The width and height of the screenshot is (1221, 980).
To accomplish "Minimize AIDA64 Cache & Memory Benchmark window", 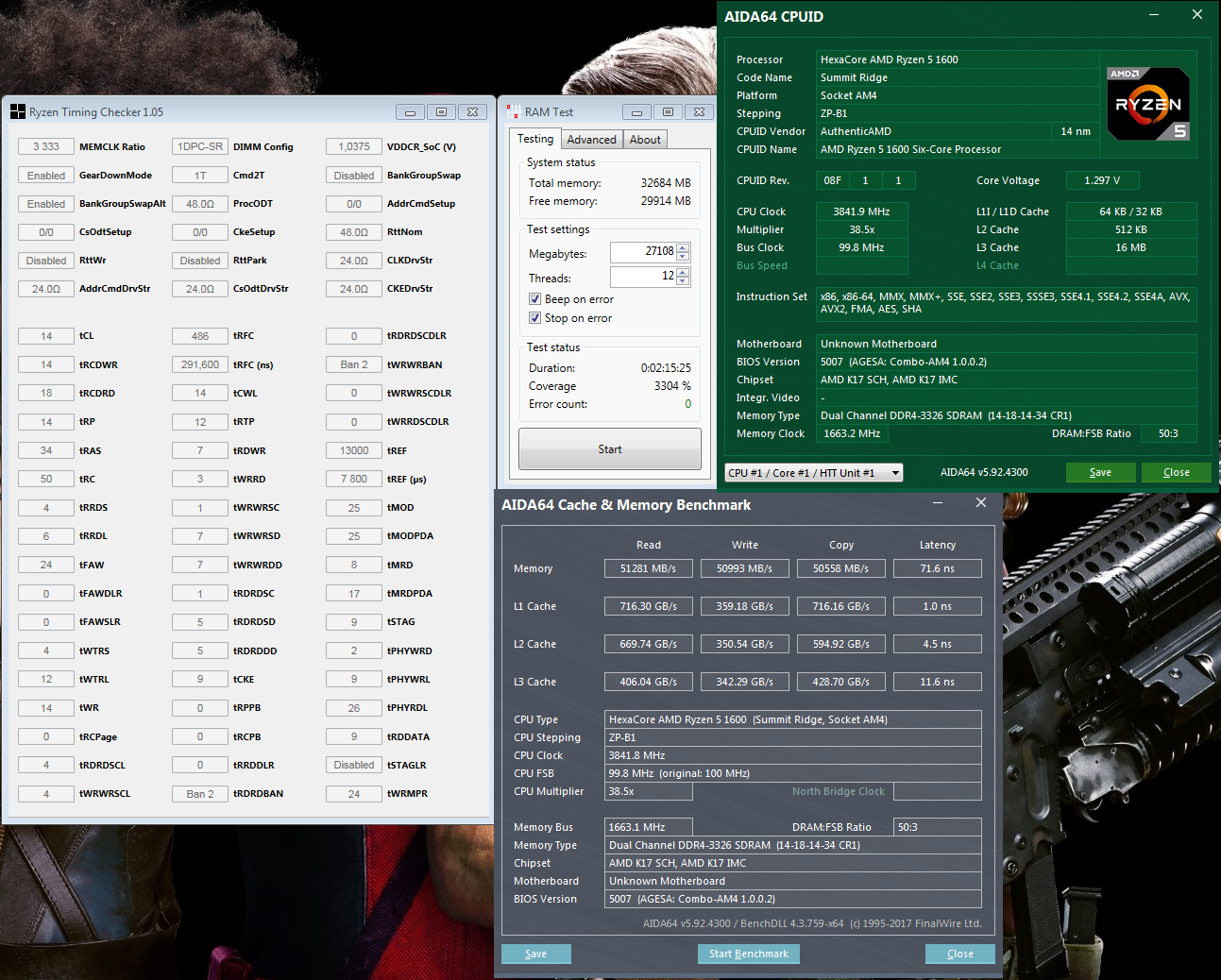I will coord(939,503).
